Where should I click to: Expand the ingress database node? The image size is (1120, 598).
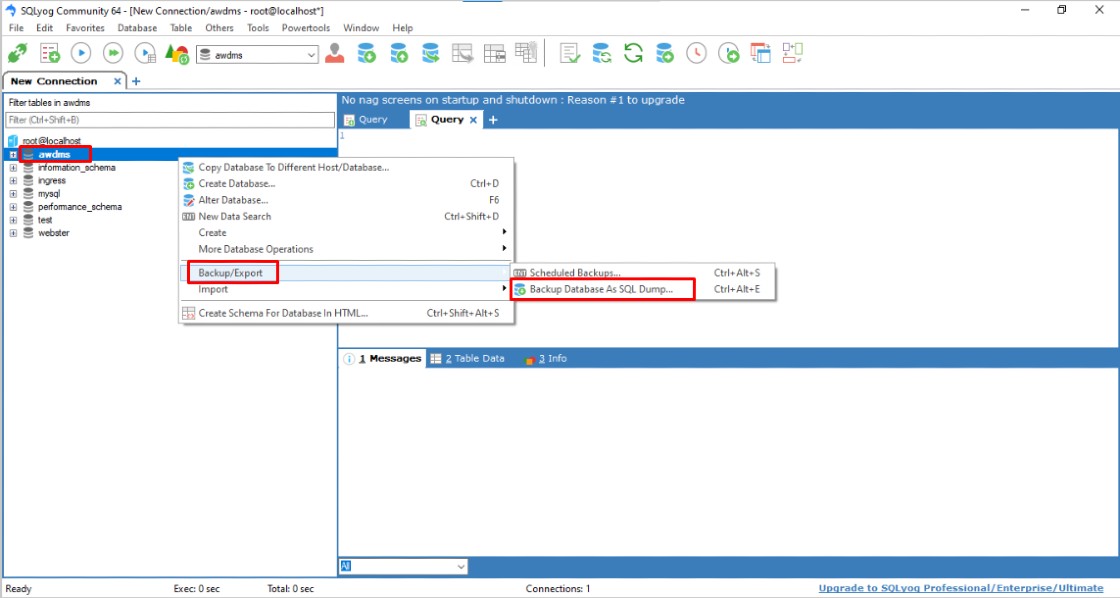(13, 181)
